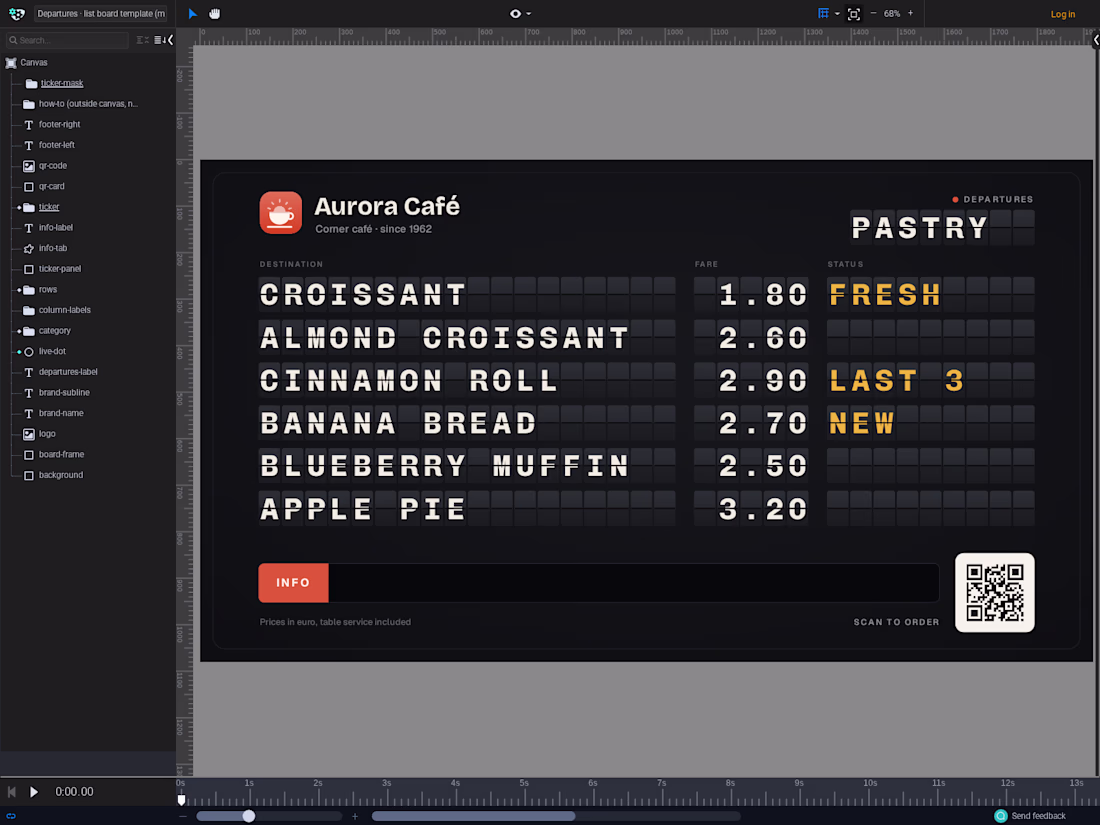Image resolution: width=1100 pixels, height=825 pixels.
Task: Collapse all elements in the layer list
Action: coord(142,40)
